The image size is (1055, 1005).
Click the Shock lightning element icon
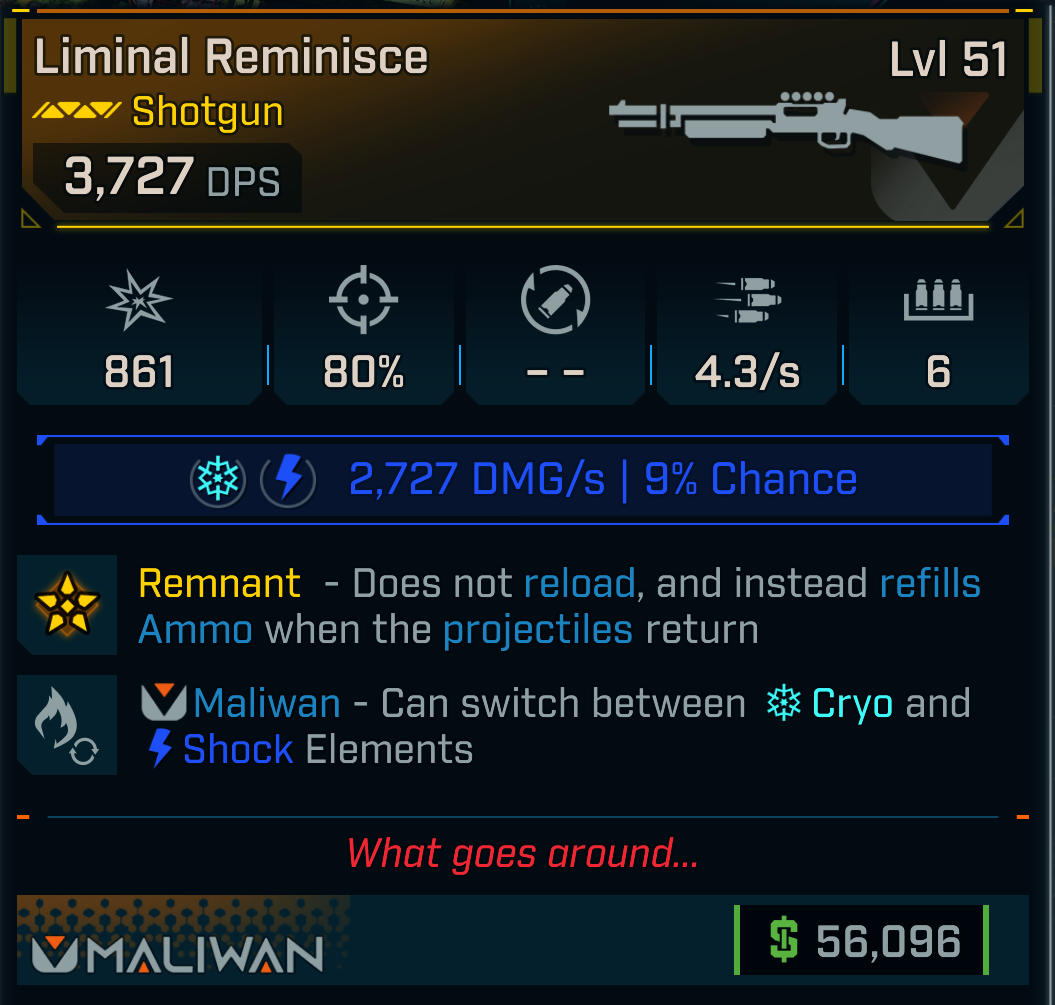288,481
